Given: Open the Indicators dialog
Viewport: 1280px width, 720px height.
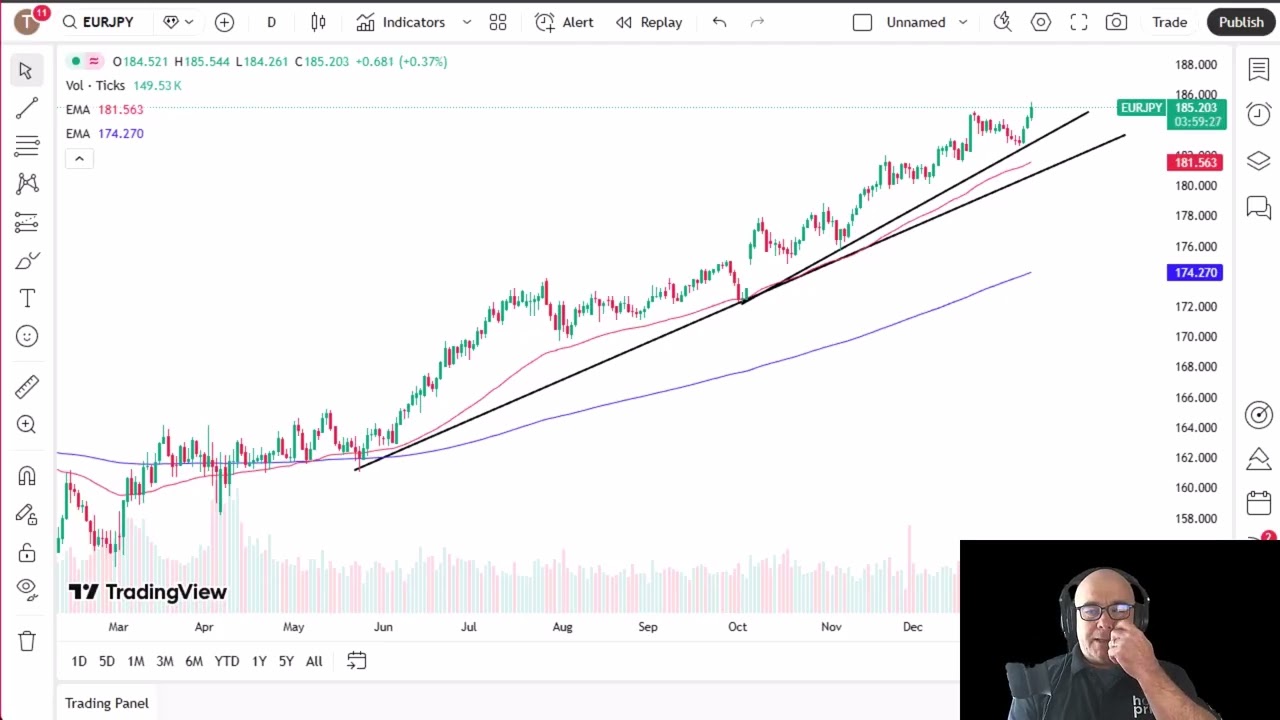Looking at the screenshot, I should click(401, 22).
